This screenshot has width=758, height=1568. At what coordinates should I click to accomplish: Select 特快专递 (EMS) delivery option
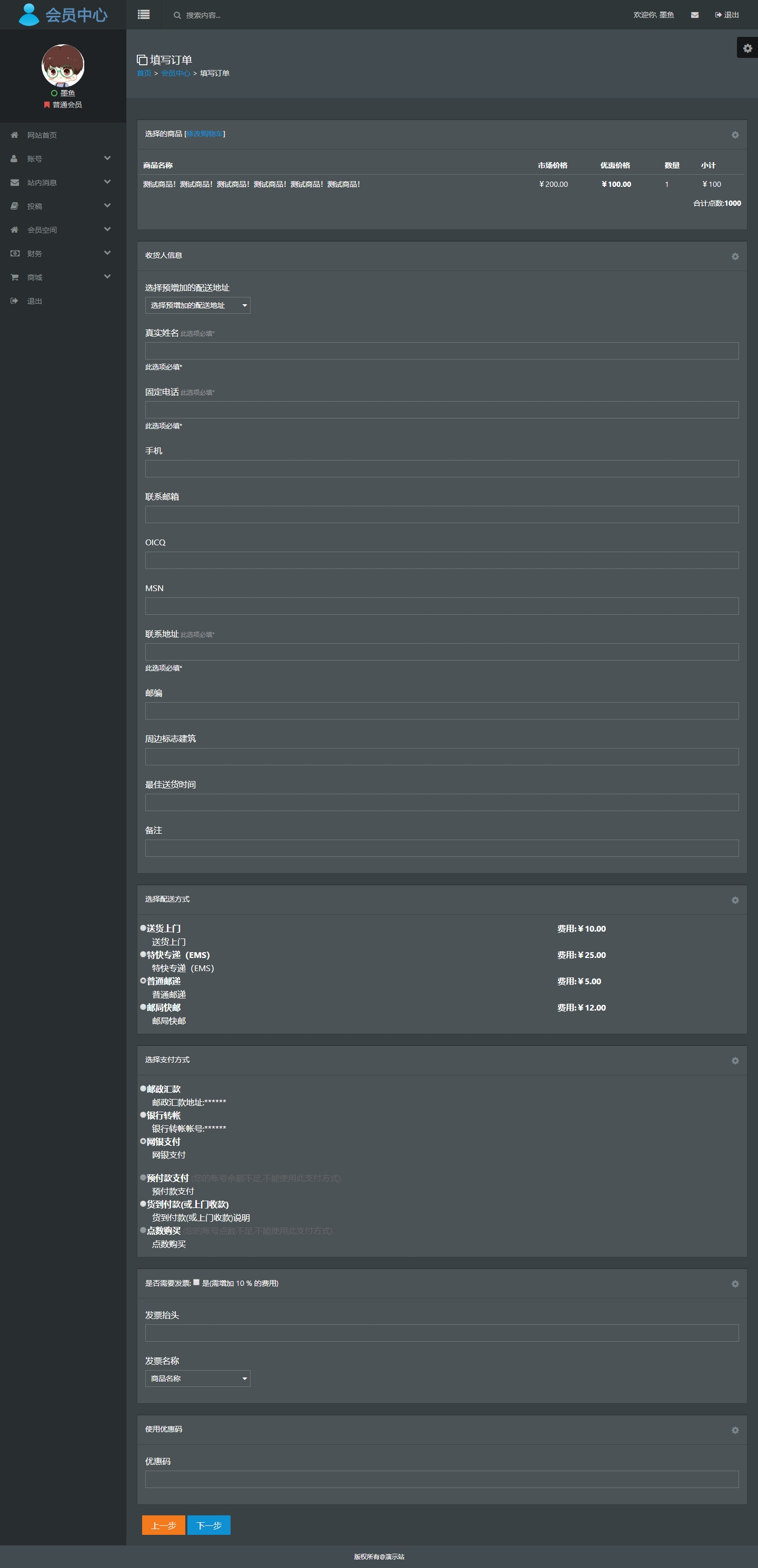[143, 954]
